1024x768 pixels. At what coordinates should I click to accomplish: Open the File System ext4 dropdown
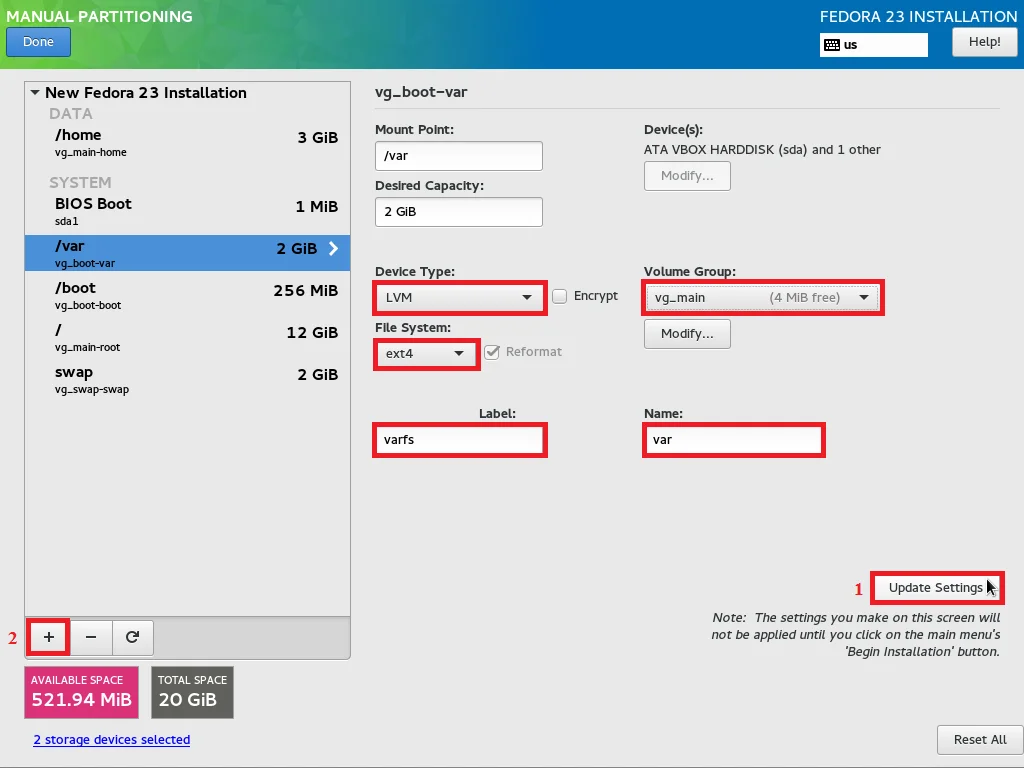click(426, 354)
